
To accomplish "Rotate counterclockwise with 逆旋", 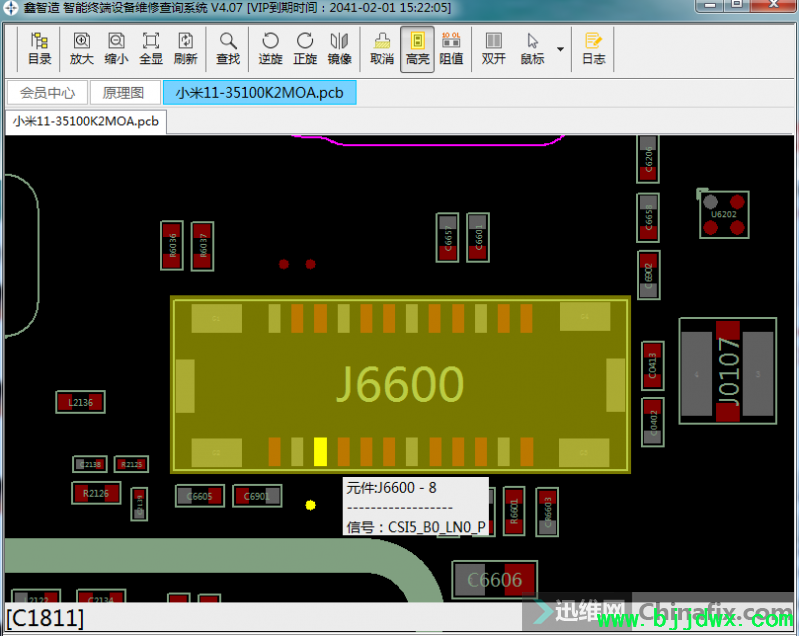I will 270,49.
